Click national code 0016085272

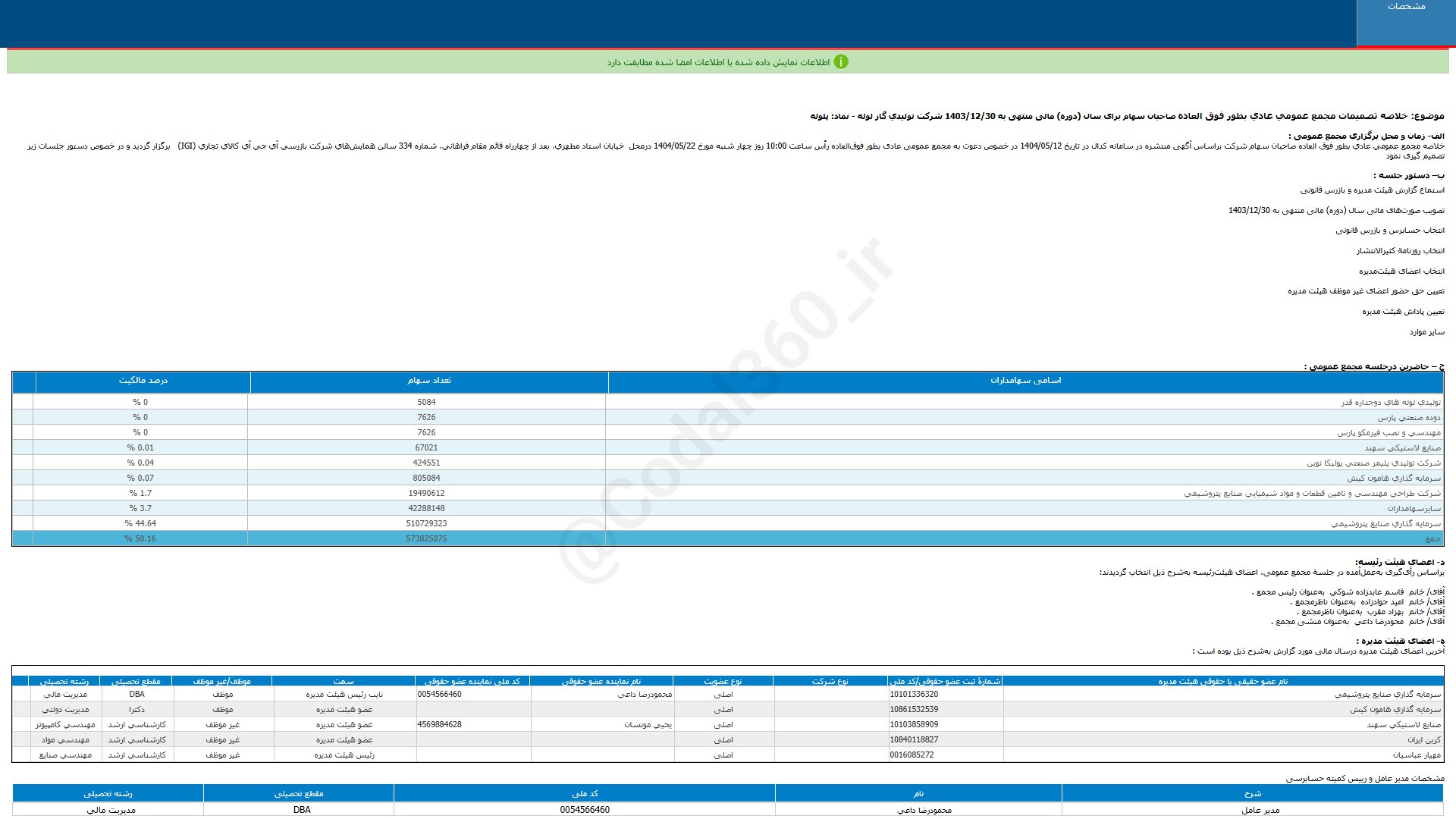(912, 755)
